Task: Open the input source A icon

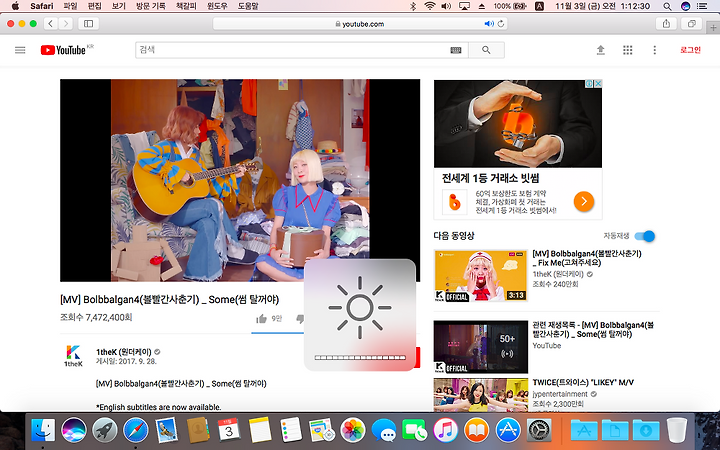Action: point(540,6)
